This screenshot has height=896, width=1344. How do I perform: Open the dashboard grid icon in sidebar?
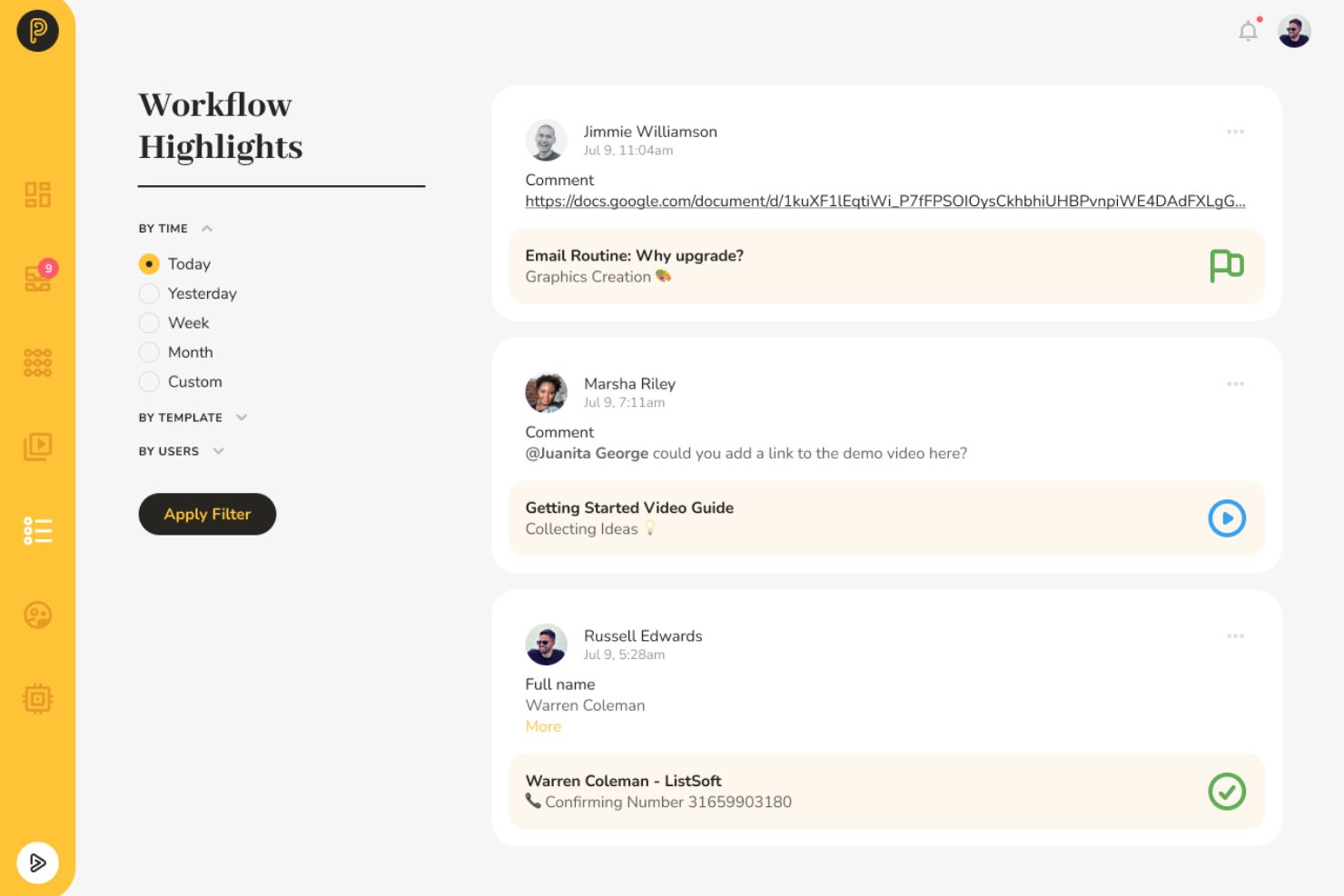(37, 194)
